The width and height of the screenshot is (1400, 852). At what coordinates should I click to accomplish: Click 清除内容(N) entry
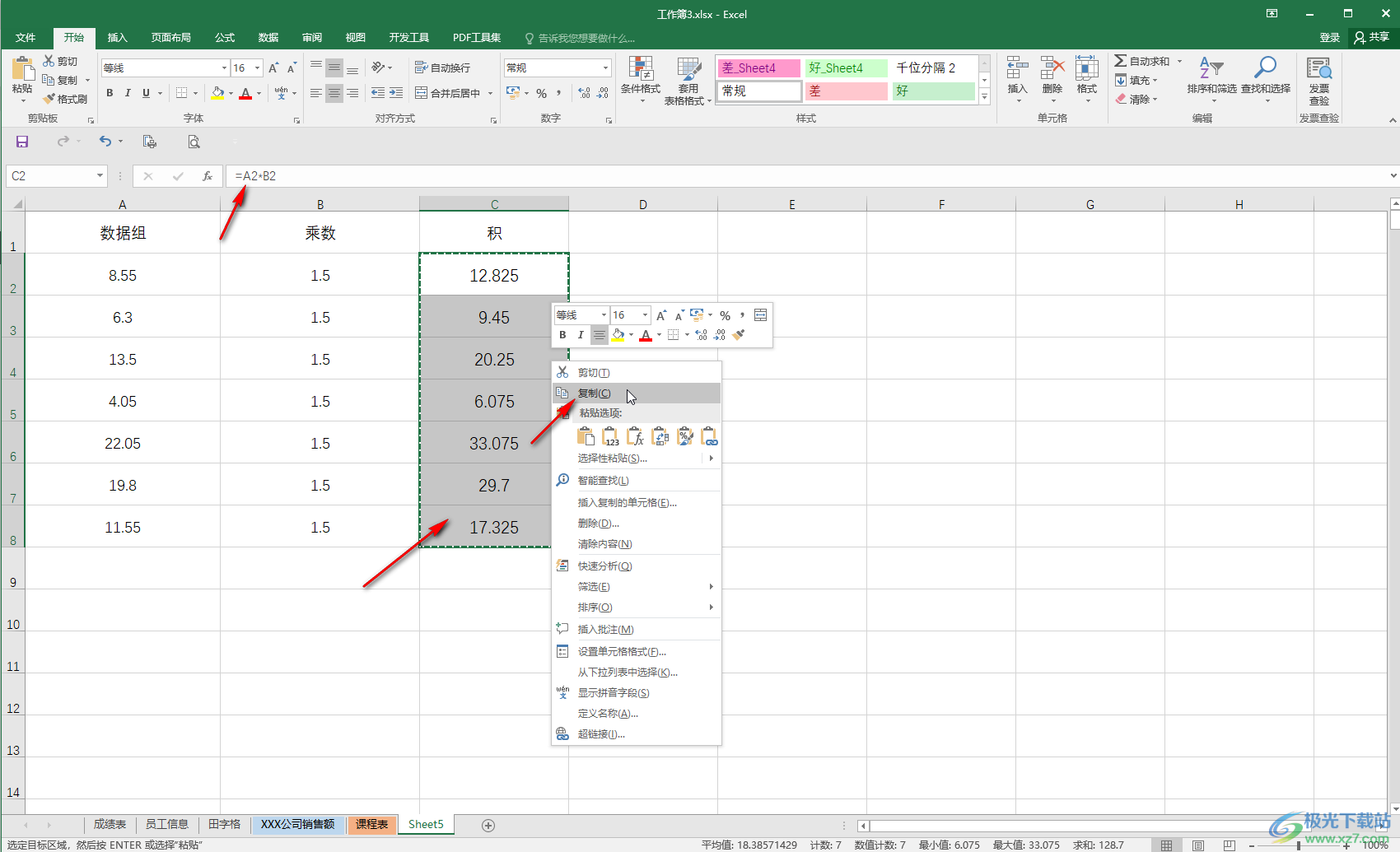[637, 544]
